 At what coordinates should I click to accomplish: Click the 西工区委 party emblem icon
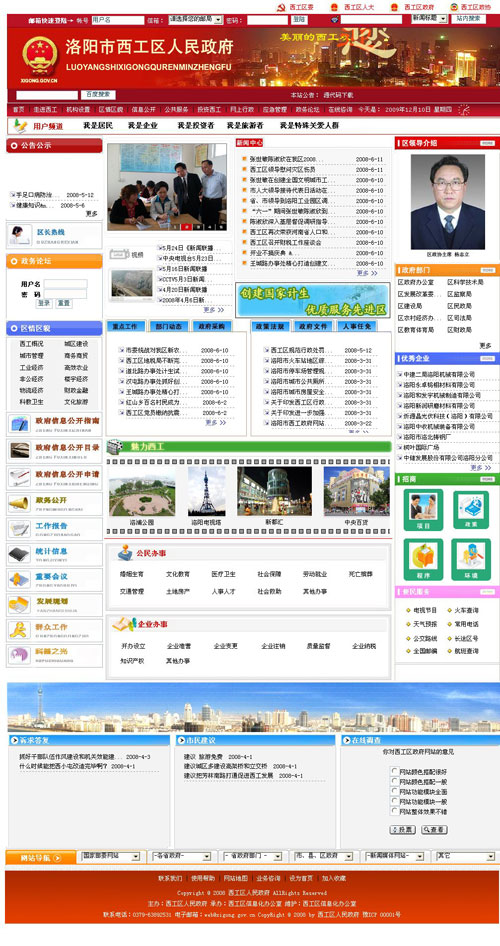point(280,7)
